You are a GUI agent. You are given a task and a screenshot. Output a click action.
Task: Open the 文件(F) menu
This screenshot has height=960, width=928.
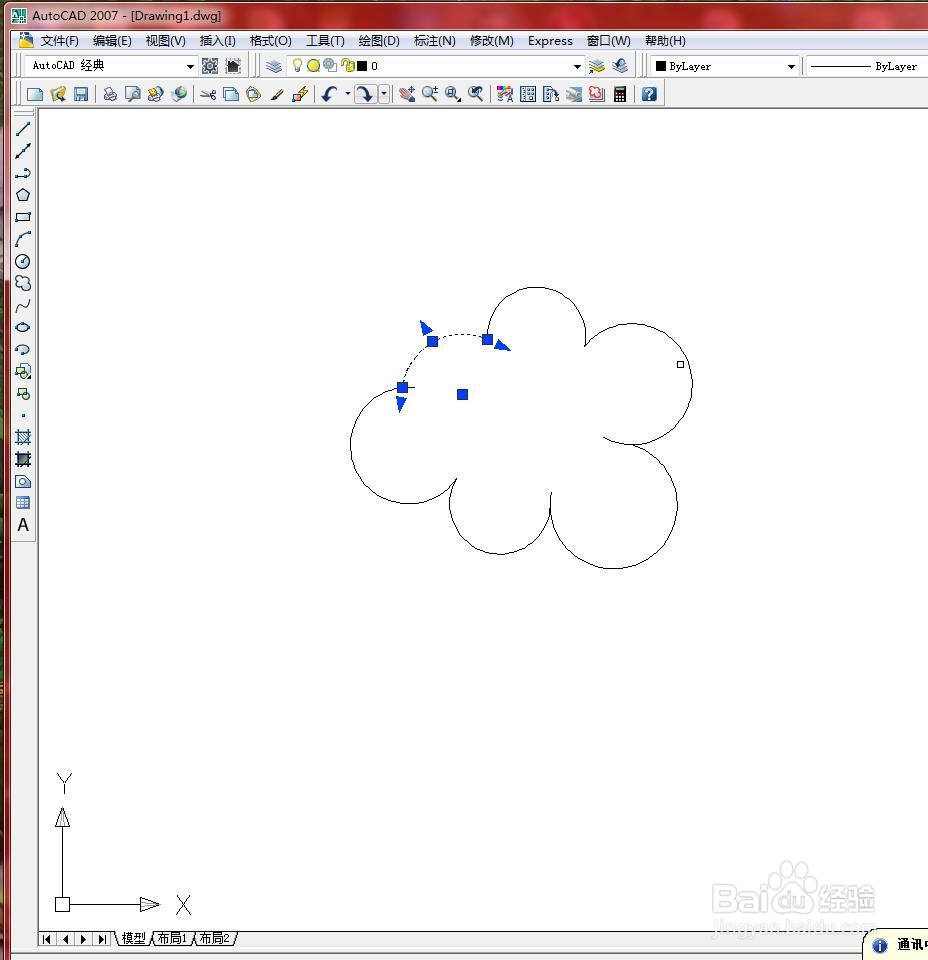(59, 40)
